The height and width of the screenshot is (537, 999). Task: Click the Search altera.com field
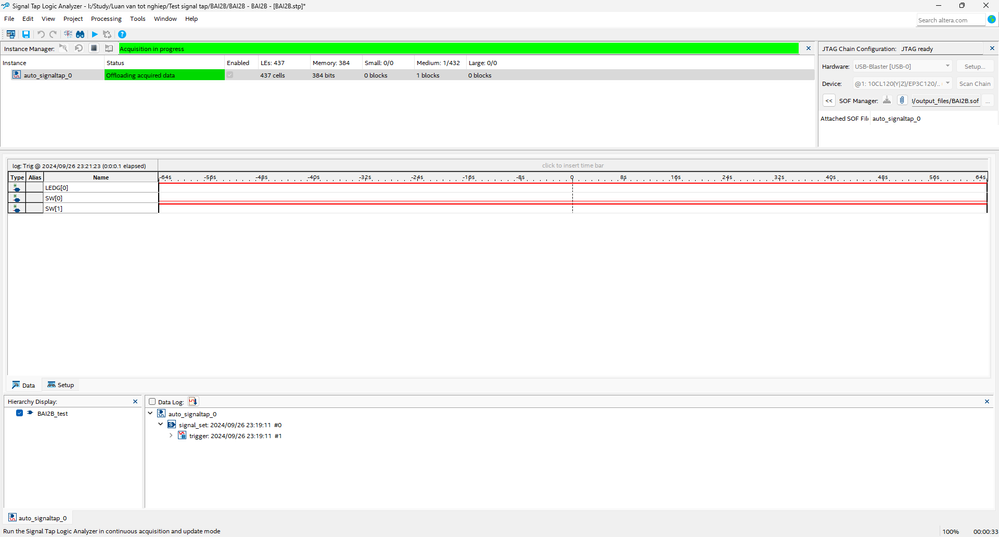pyautogui.click(x=950, y=20)
